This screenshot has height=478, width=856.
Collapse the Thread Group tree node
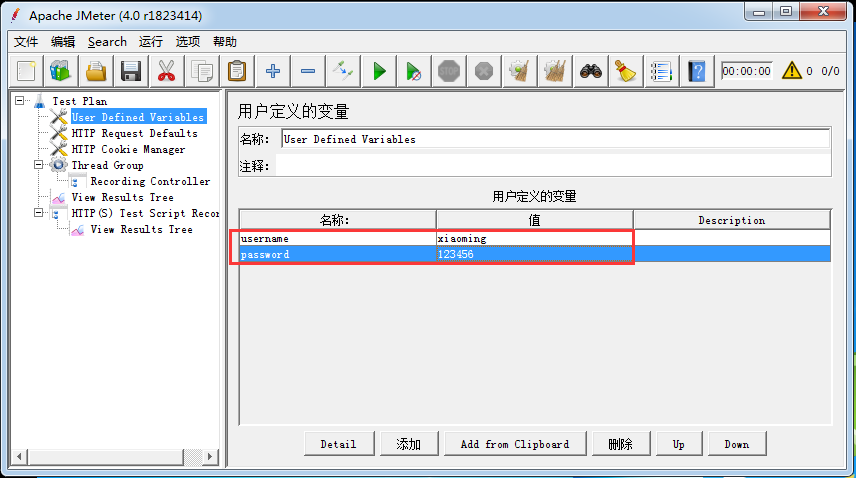[x=39, y=165]
